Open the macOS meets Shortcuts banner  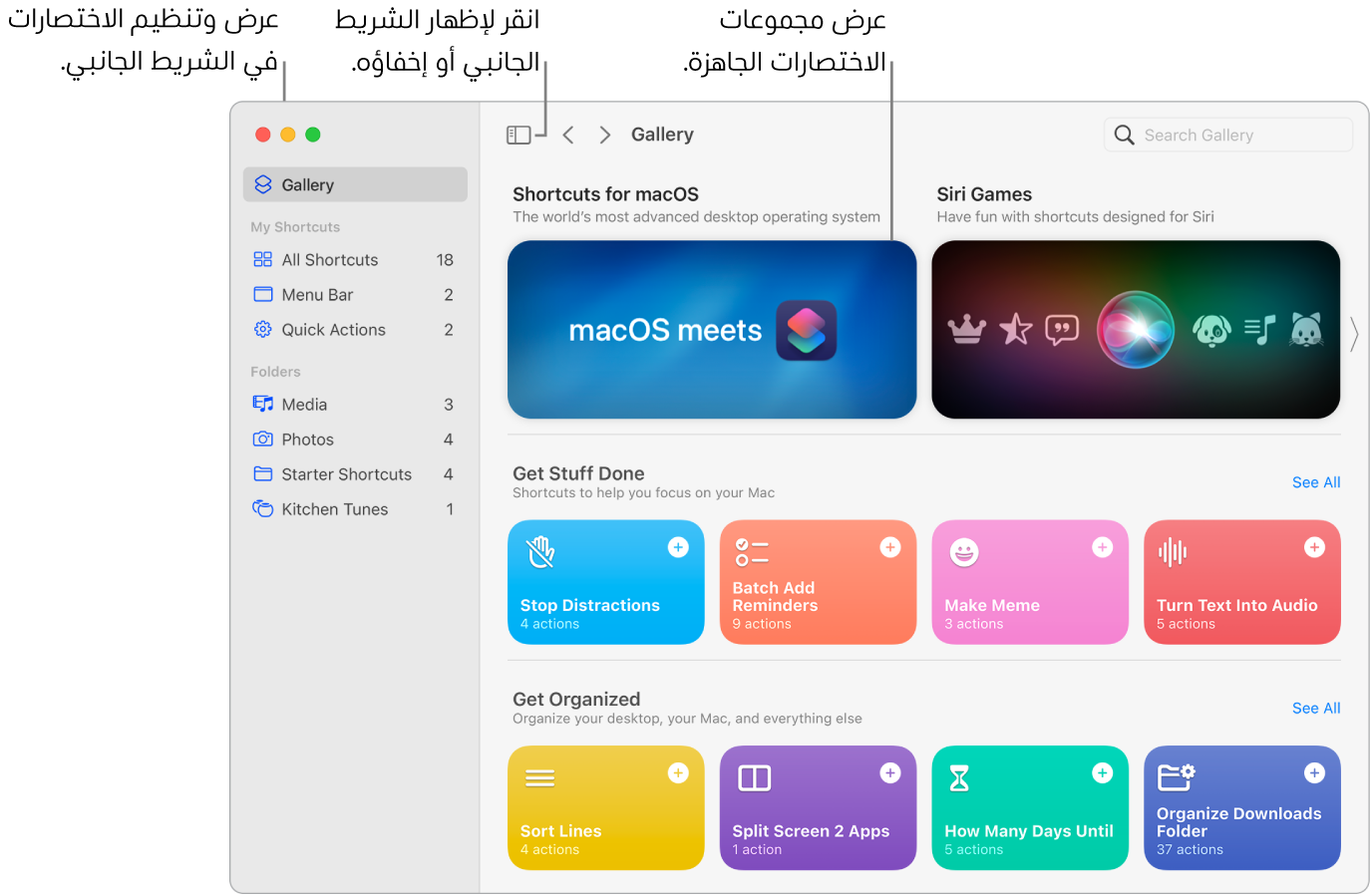(x=712, y=330)
